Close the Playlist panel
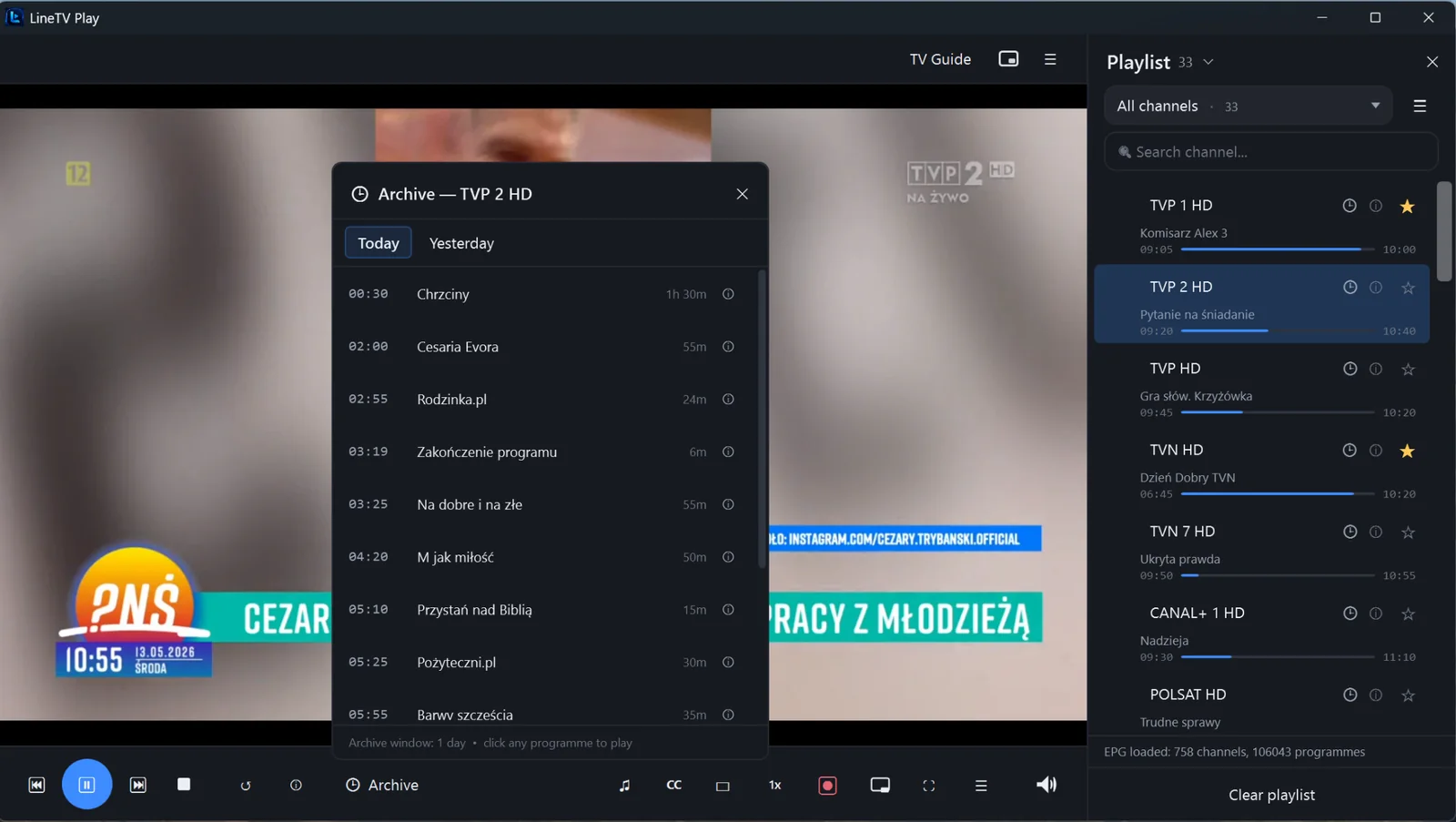 1432,62
